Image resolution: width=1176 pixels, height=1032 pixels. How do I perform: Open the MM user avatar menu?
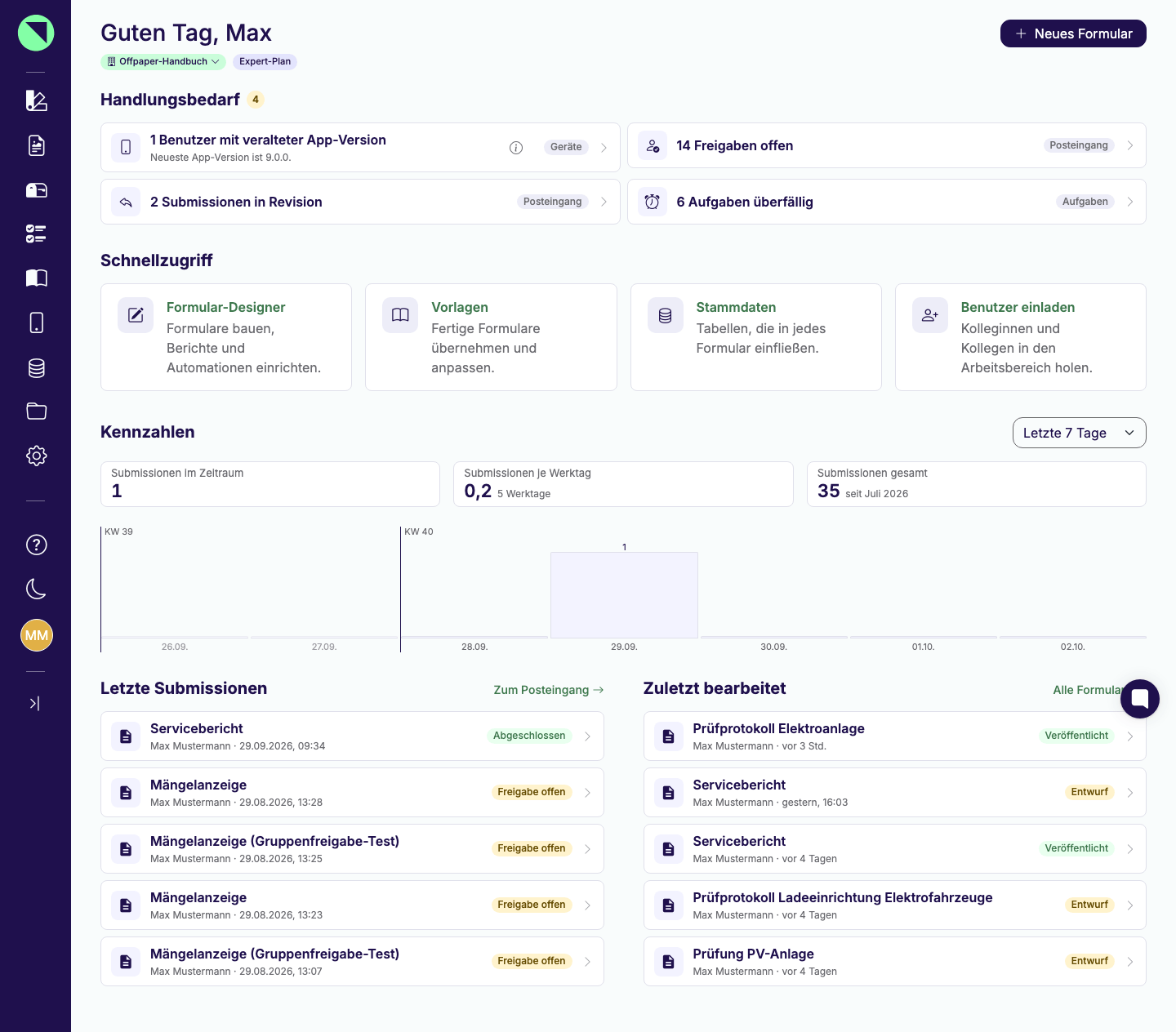click(36, 635)
